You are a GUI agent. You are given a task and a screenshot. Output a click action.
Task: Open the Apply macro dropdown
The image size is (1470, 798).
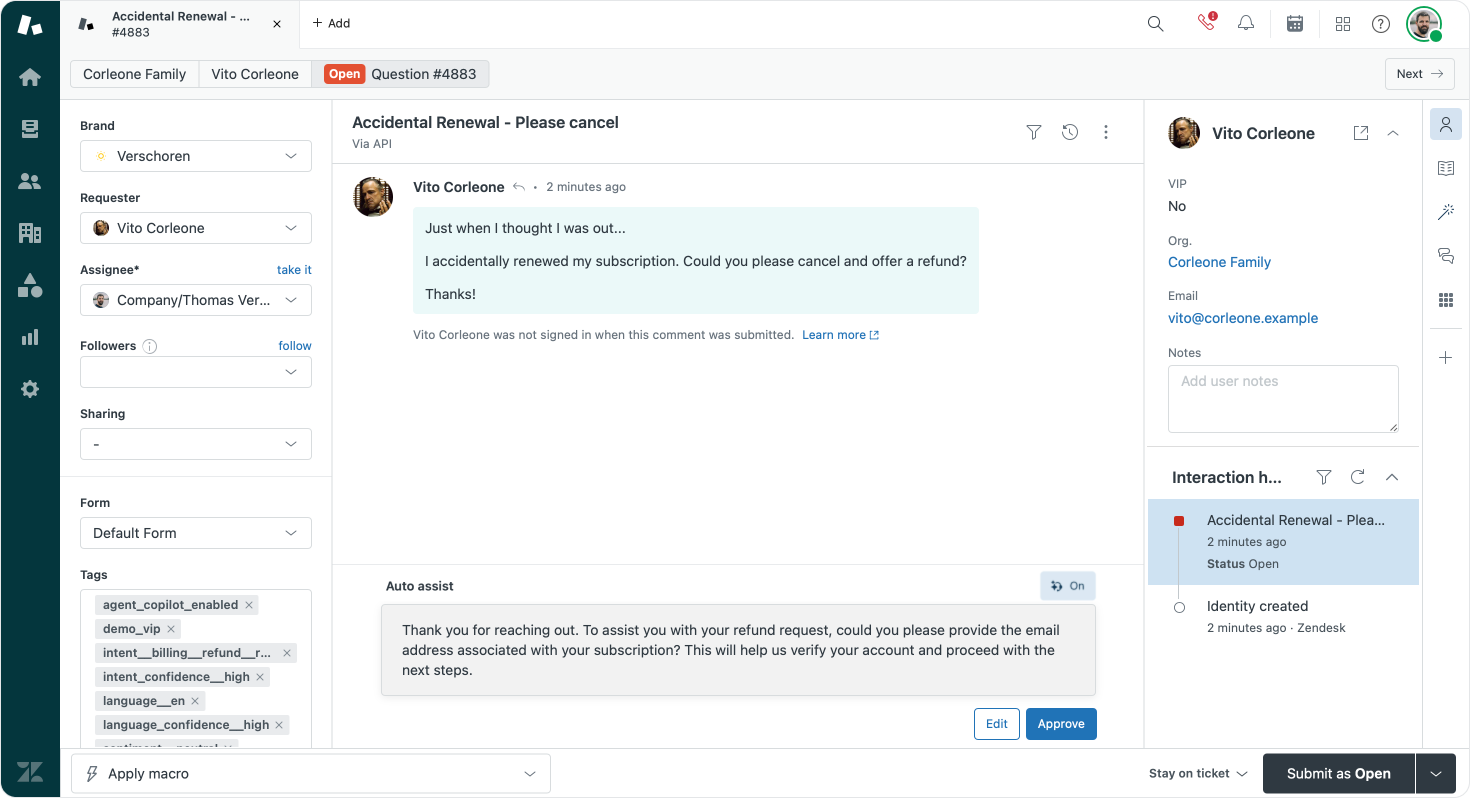coord(311,774)
